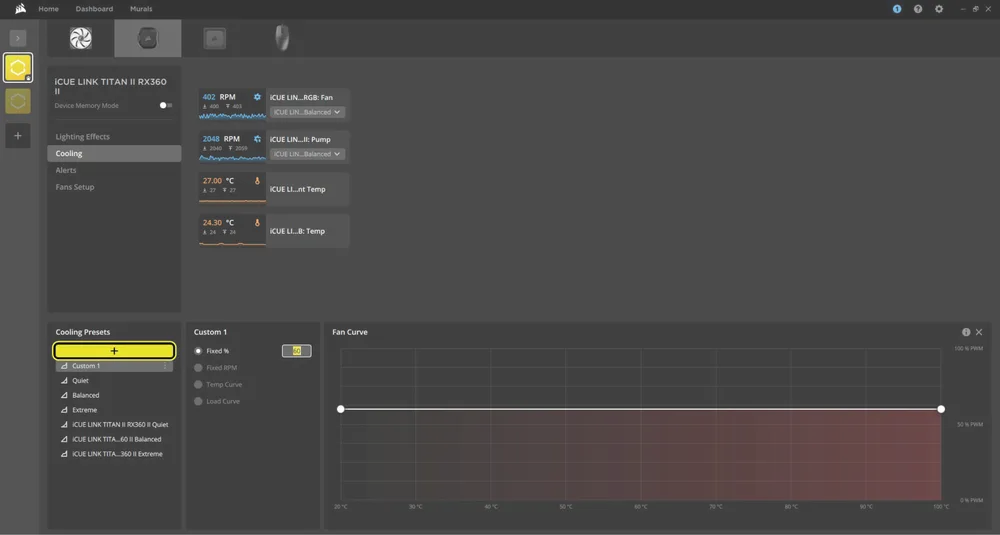Click the gear icon on Pump RPM card
Screen dimensions: 1000x535
pyautogui.click(x=257, y=139)
